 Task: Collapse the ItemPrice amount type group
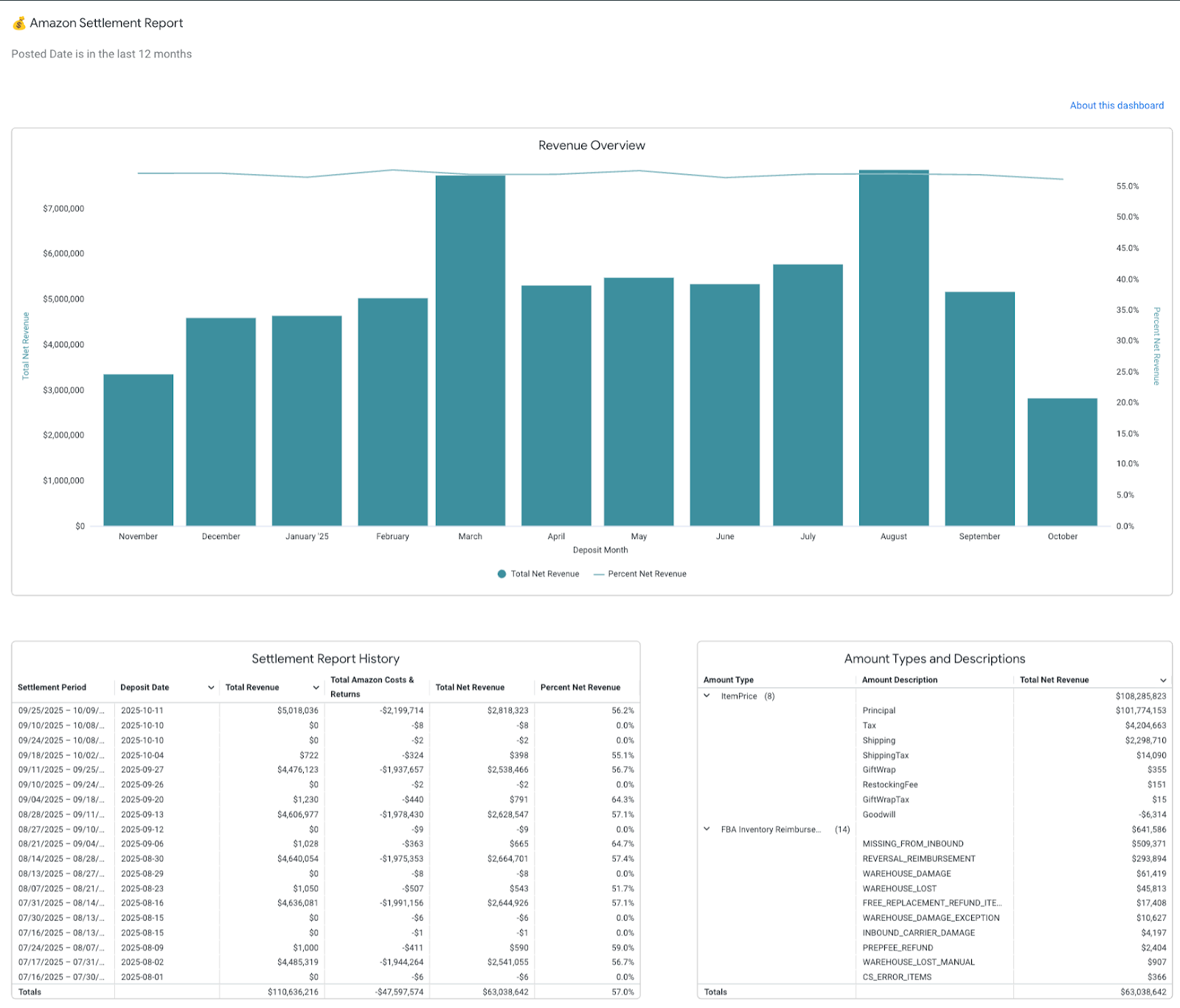707,695
